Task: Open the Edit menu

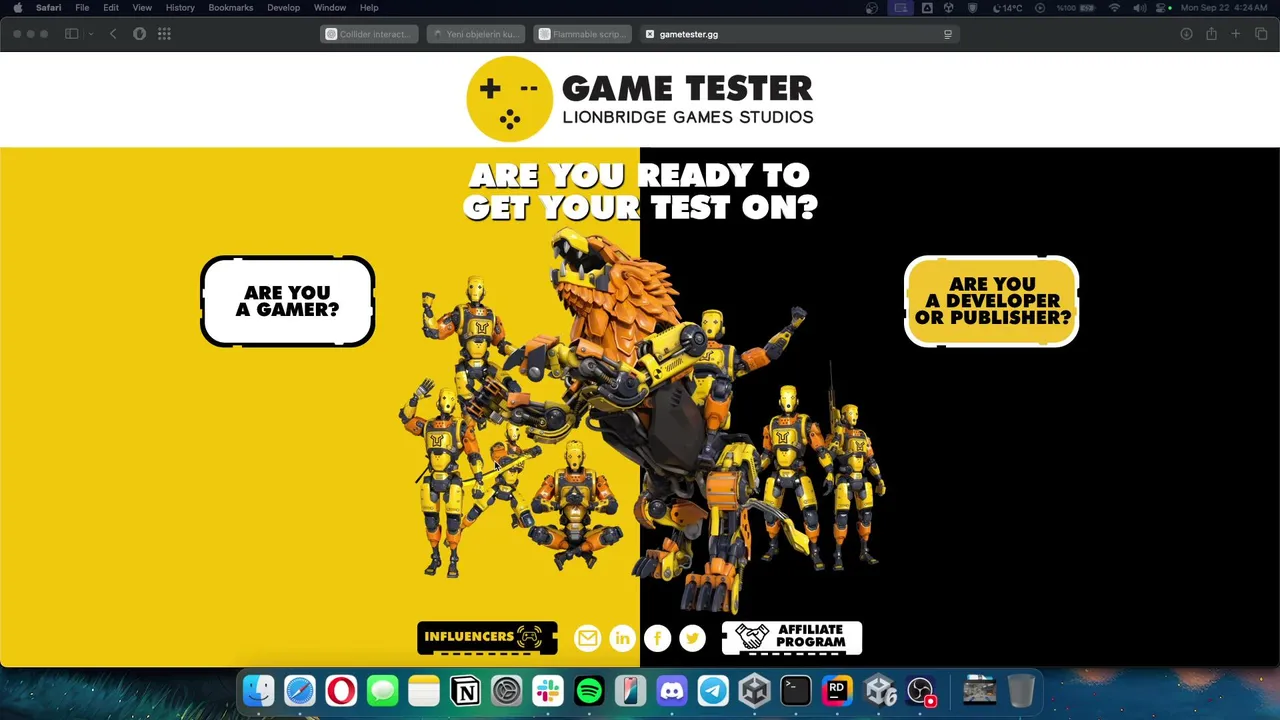Action: click(111, 8)
